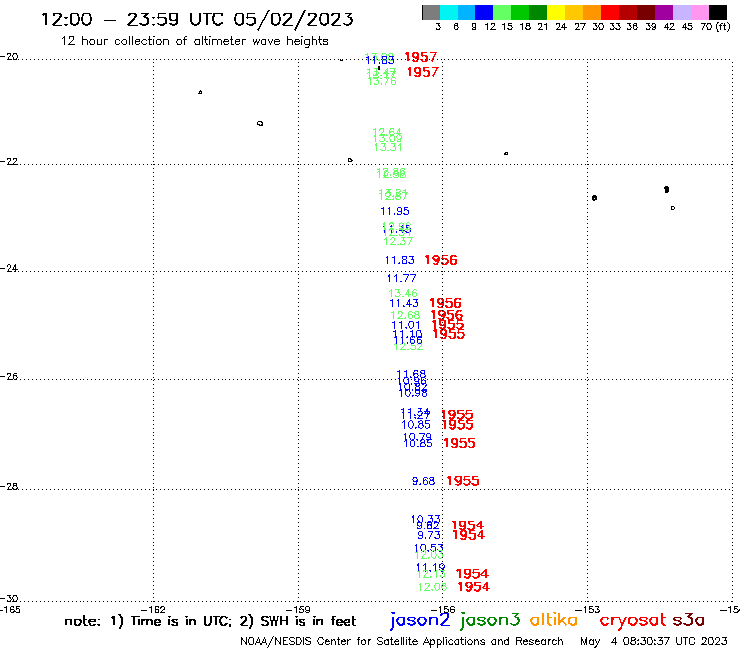Click the longitude axis label -156

(x=442, y=609)
